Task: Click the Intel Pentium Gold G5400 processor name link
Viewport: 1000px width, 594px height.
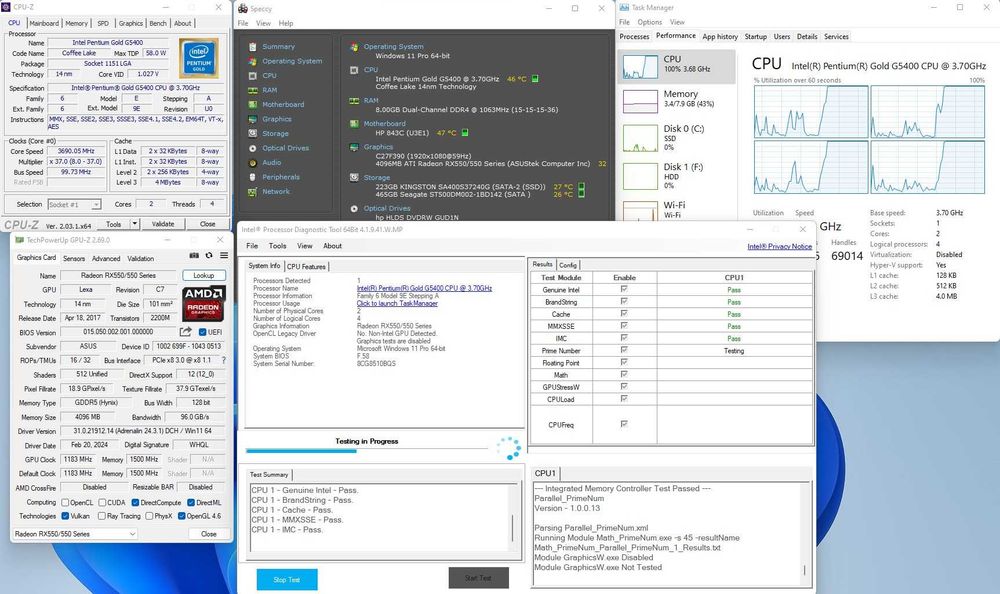Action: coord(424,288)
